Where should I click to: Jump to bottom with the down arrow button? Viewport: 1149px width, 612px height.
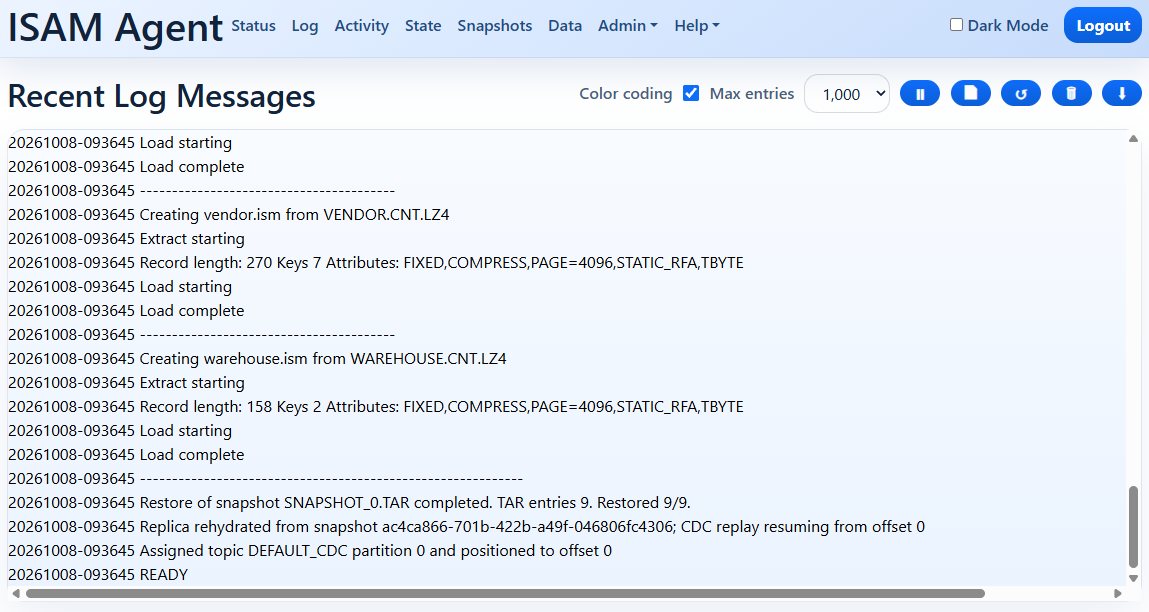pos(1122,94)
